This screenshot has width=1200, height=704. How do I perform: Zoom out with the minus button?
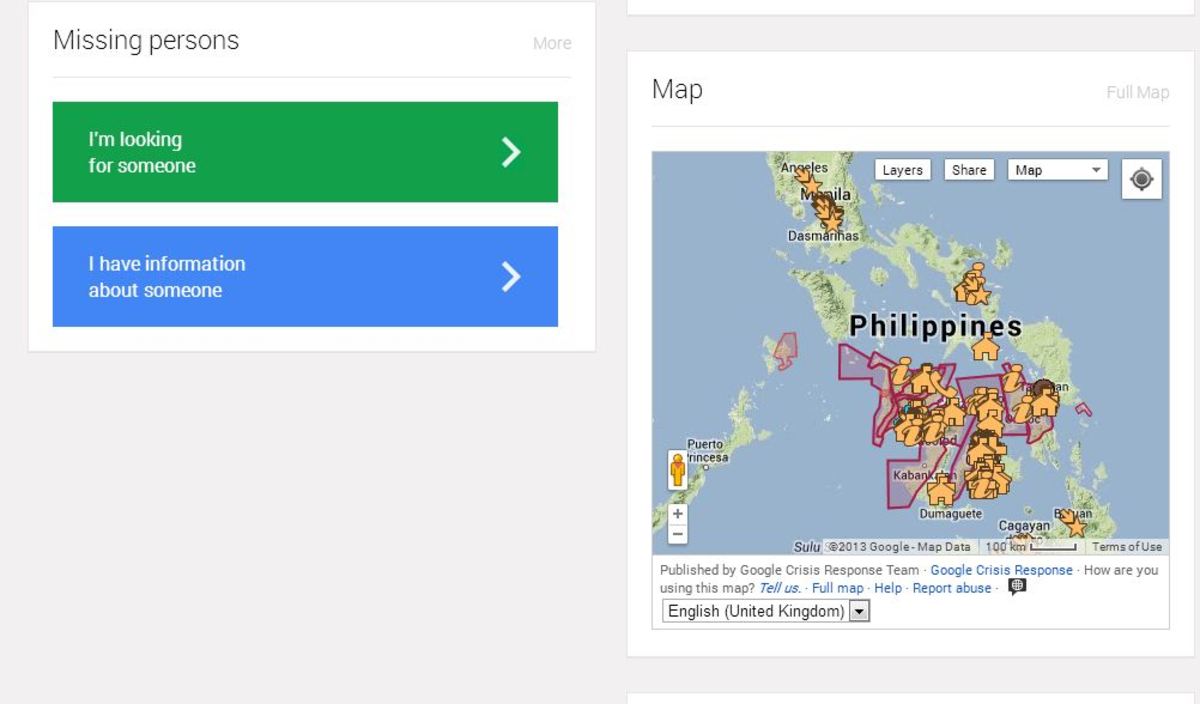pyautogui.click(x=678, y=534)
